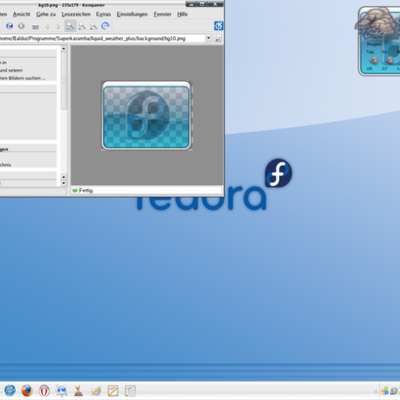Viewport: 400px width, 400px height.
Task: Click the third magnifier zoom icon
Action: (93, 26)
